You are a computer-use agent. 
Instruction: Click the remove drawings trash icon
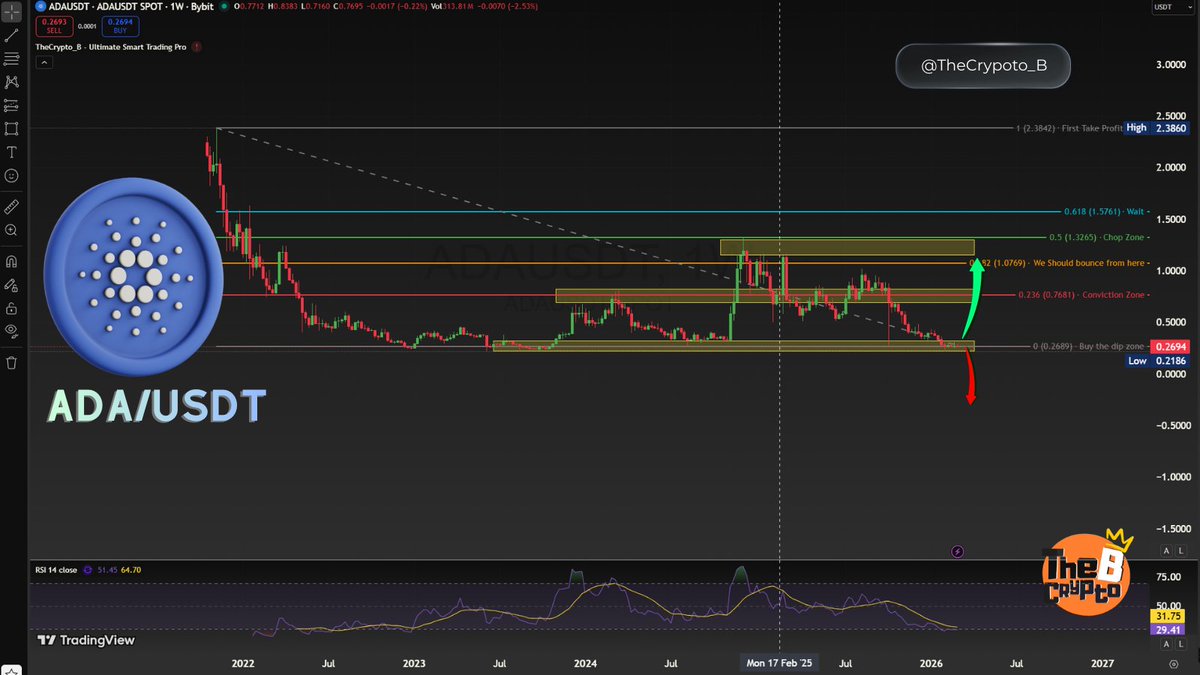tap(12, 361)
